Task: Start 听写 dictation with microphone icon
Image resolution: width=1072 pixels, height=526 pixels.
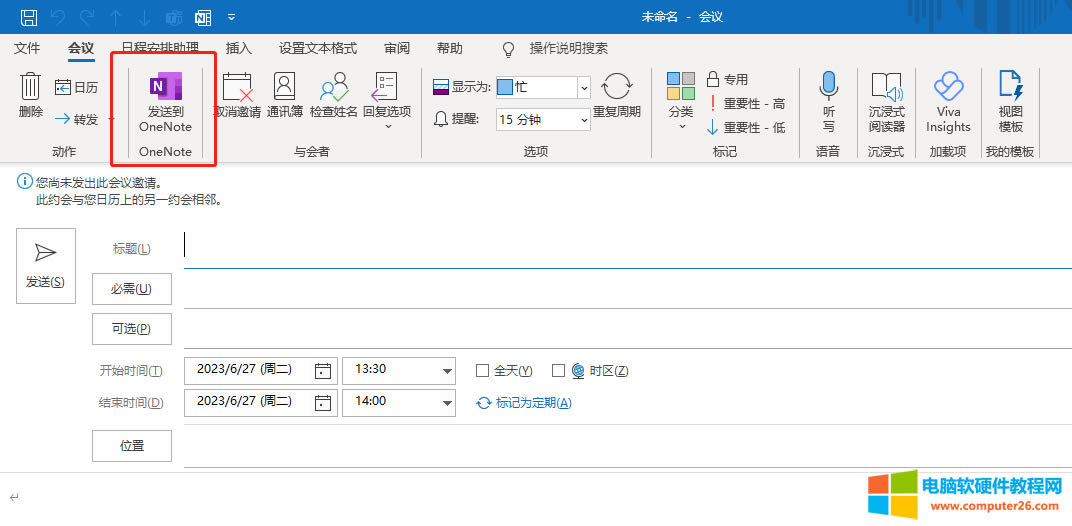Action: [x=828, y=88]
